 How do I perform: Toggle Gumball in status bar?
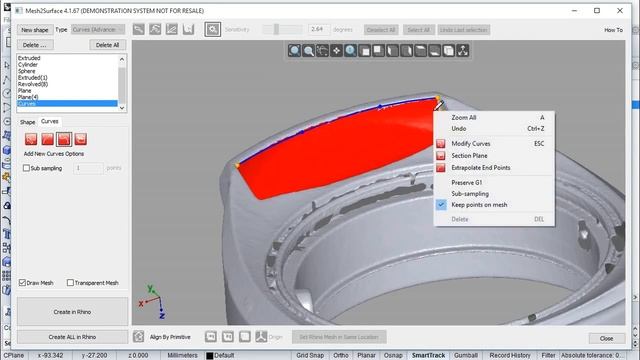click(465, 356)
